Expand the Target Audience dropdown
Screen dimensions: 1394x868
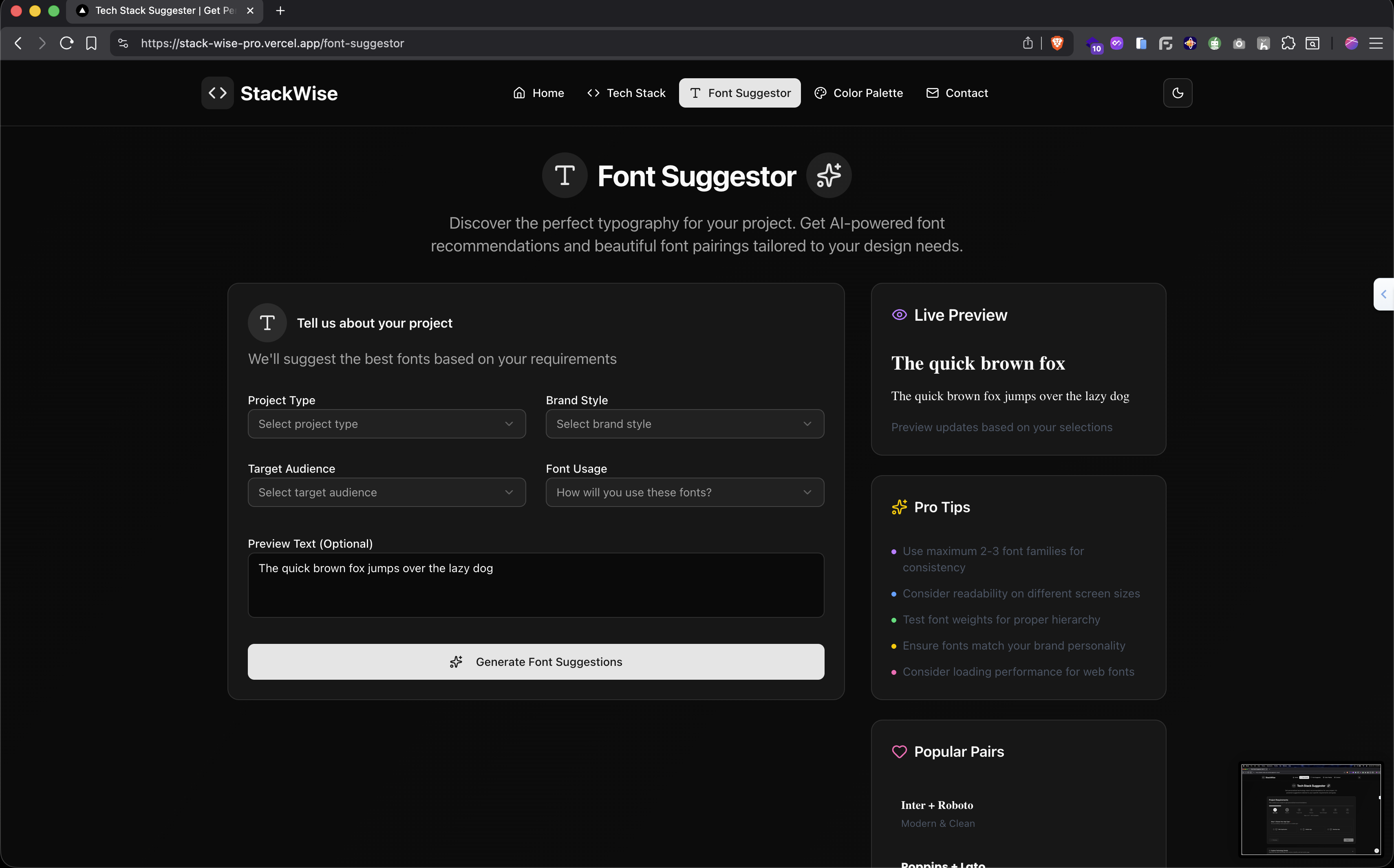[x=386, y=492]
